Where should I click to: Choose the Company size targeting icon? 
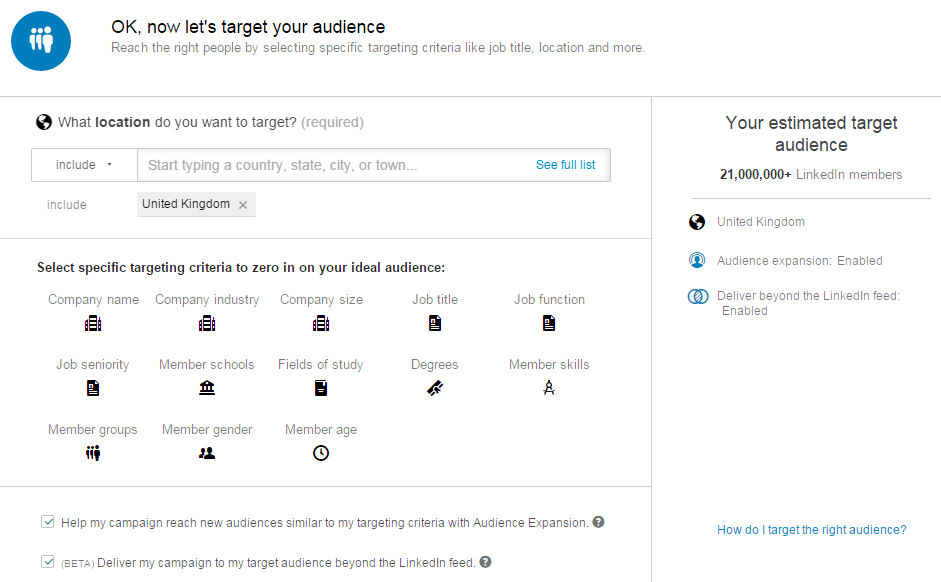point(321,323)
